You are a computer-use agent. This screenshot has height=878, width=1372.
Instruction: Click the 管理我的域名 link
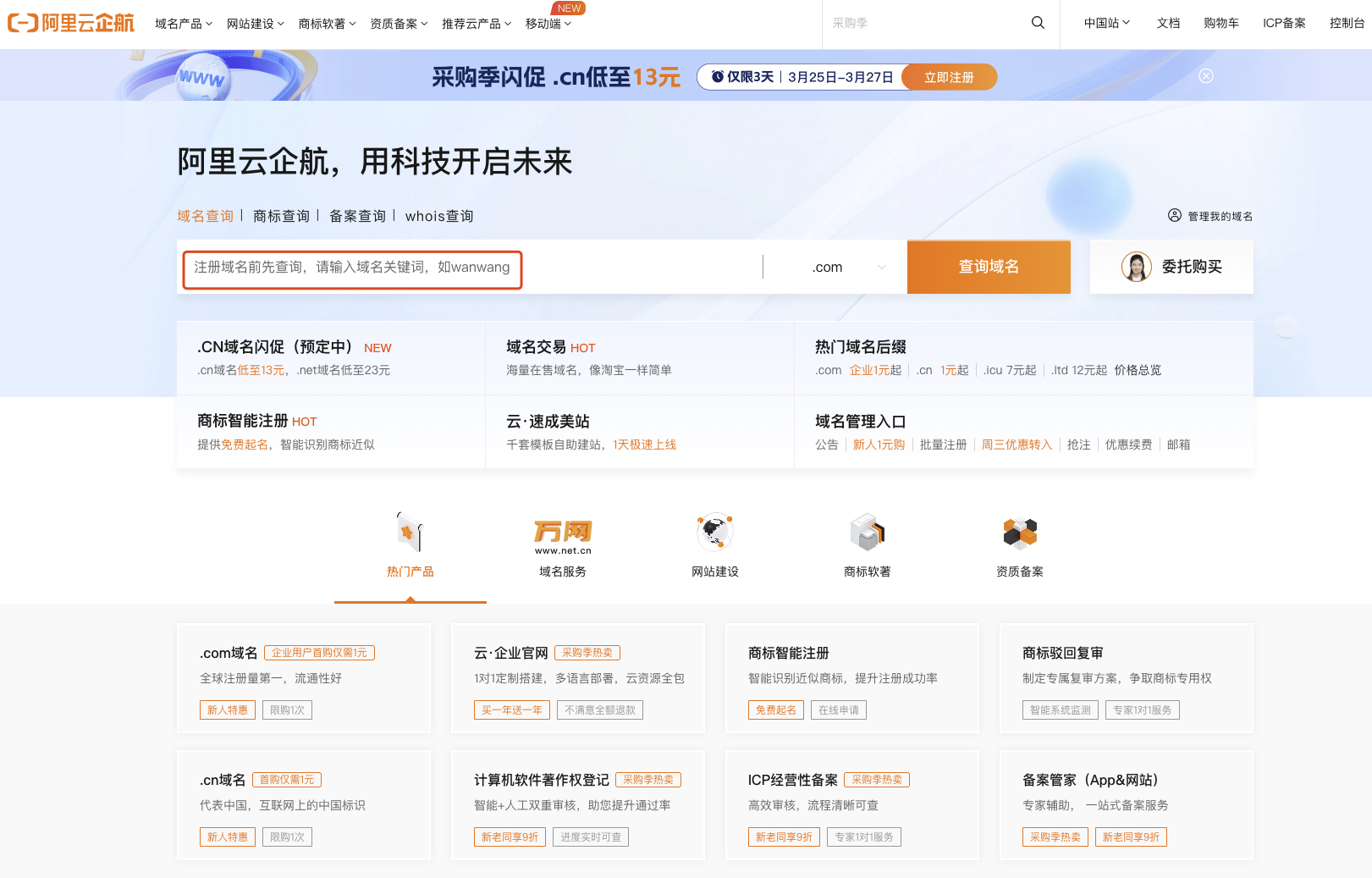[1220, 216]
